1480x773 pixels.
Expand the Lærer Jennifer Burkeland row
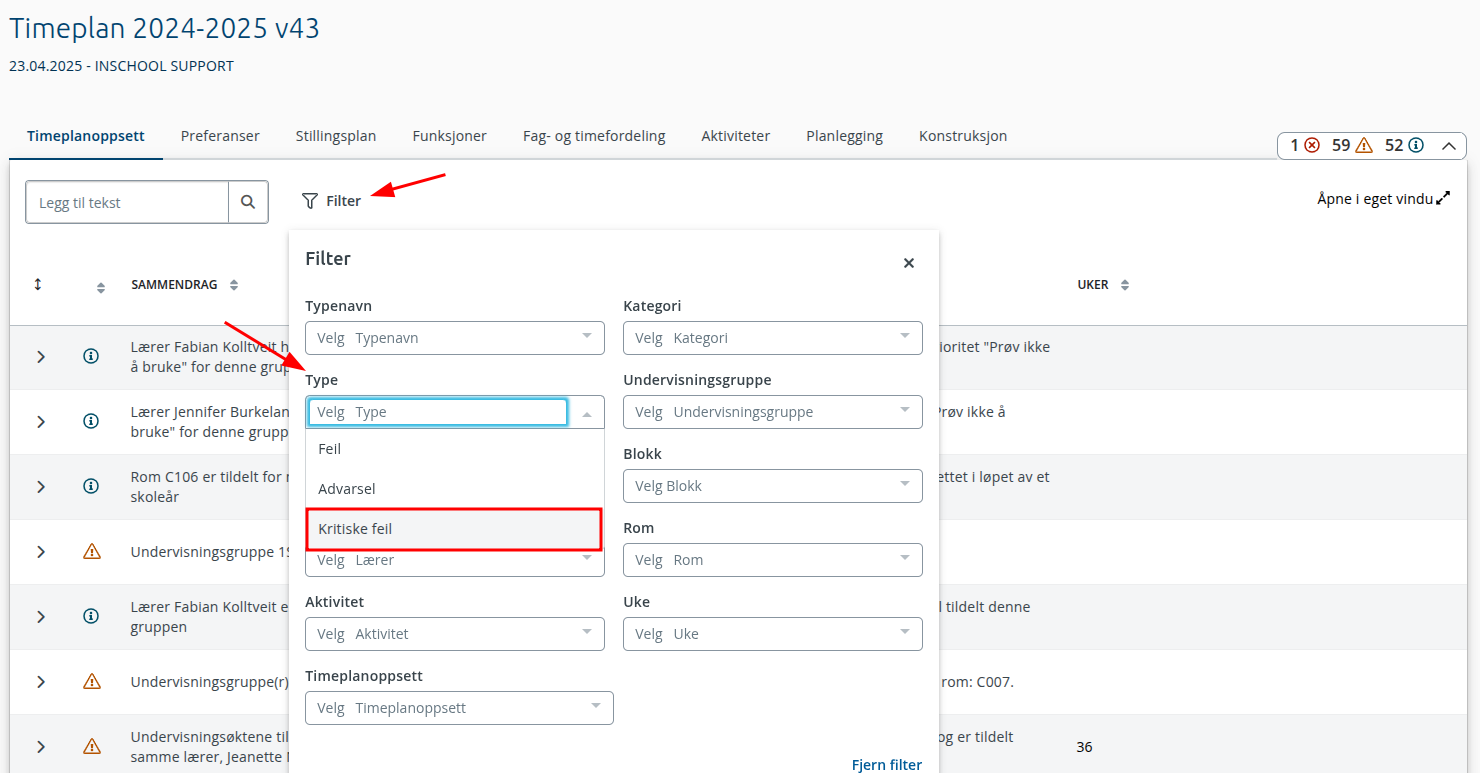(41, 421)
